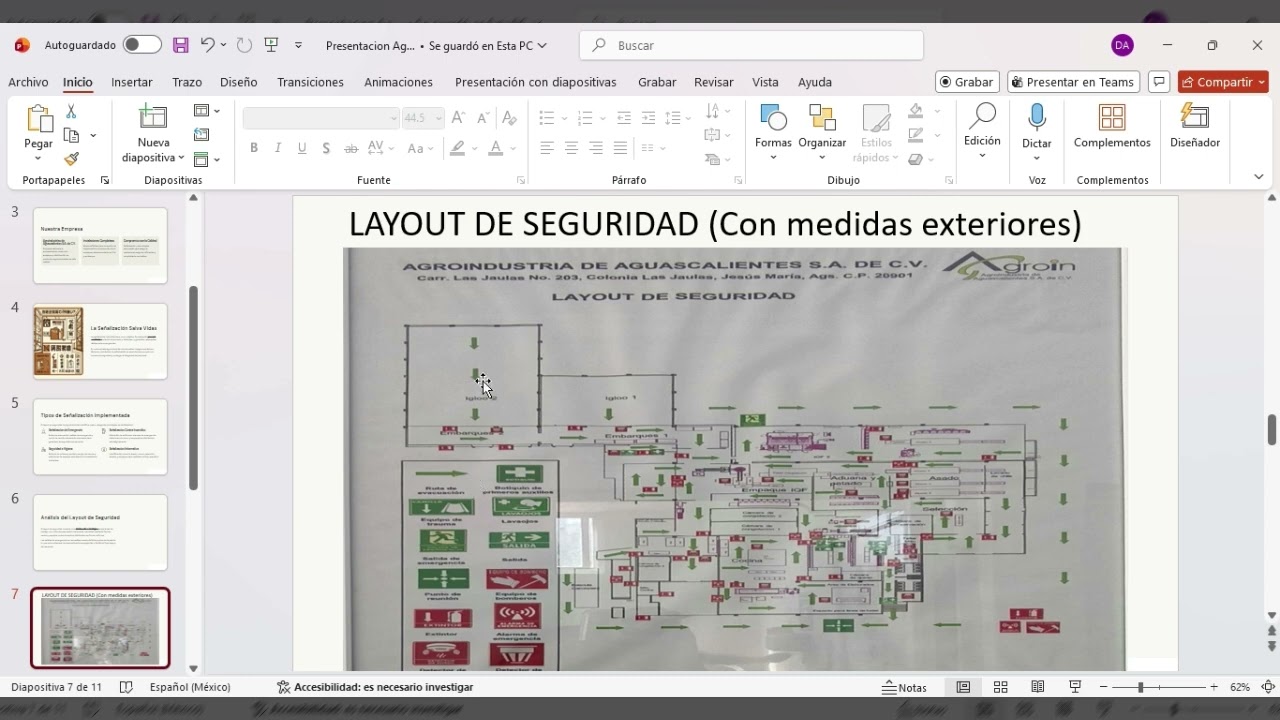Apply text shadow (S)
The image size is (1280, 720).
tap(326, 148)
